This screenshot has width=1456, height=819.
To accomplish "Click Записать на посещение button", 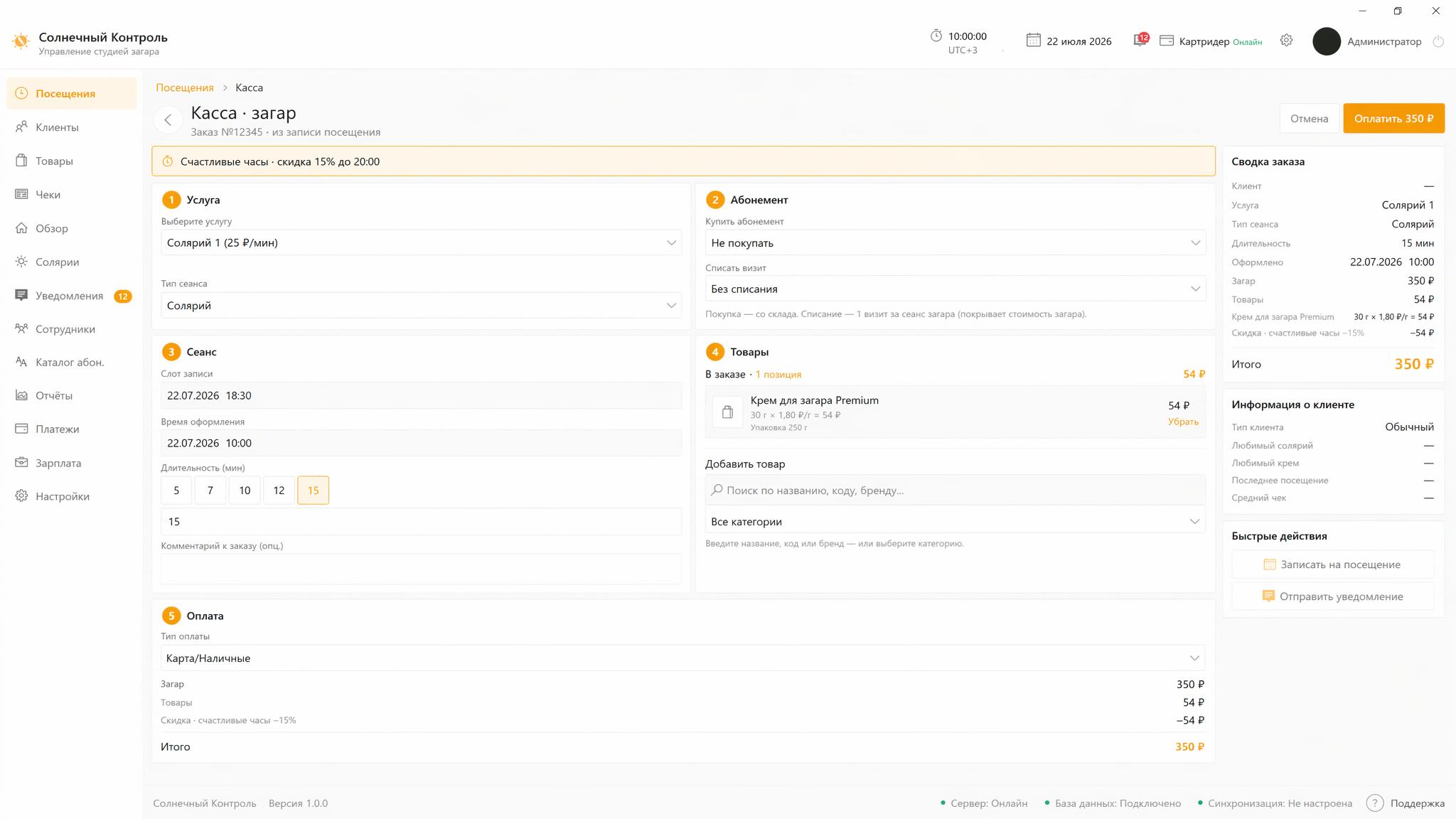I will coord(1332,564).
